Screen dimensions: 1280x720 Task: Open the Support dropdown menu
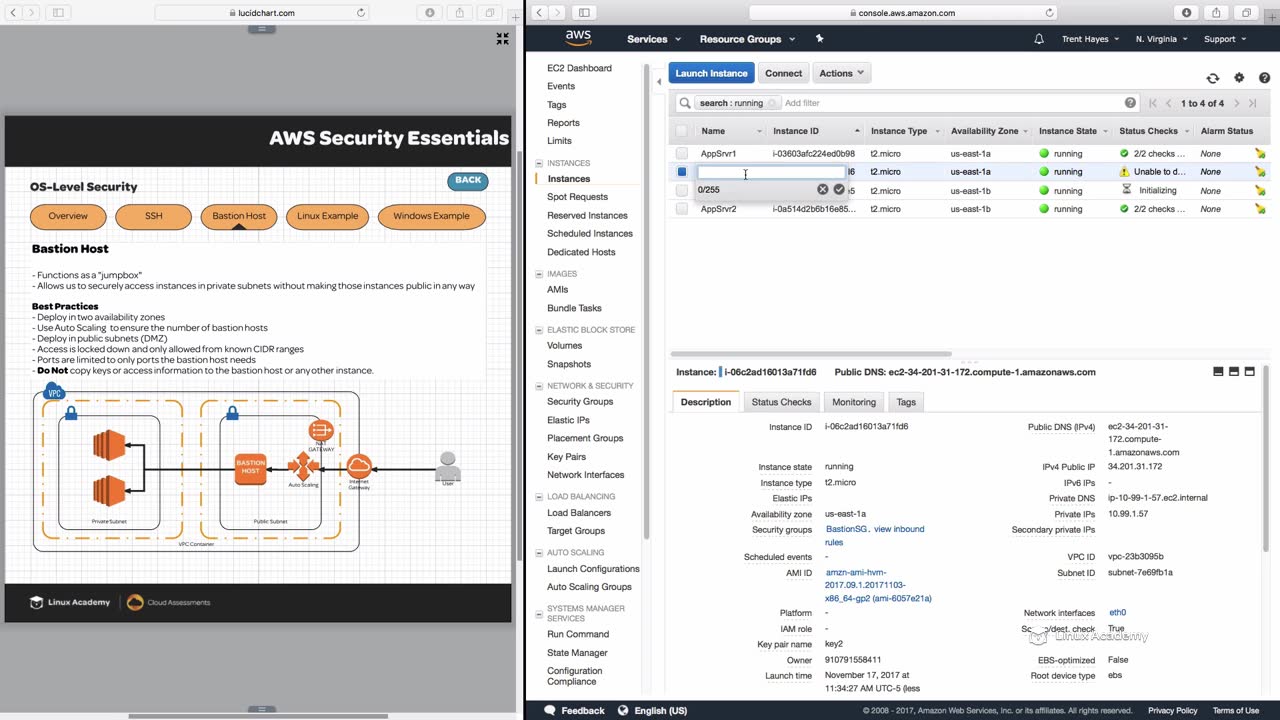point(1225,39)
